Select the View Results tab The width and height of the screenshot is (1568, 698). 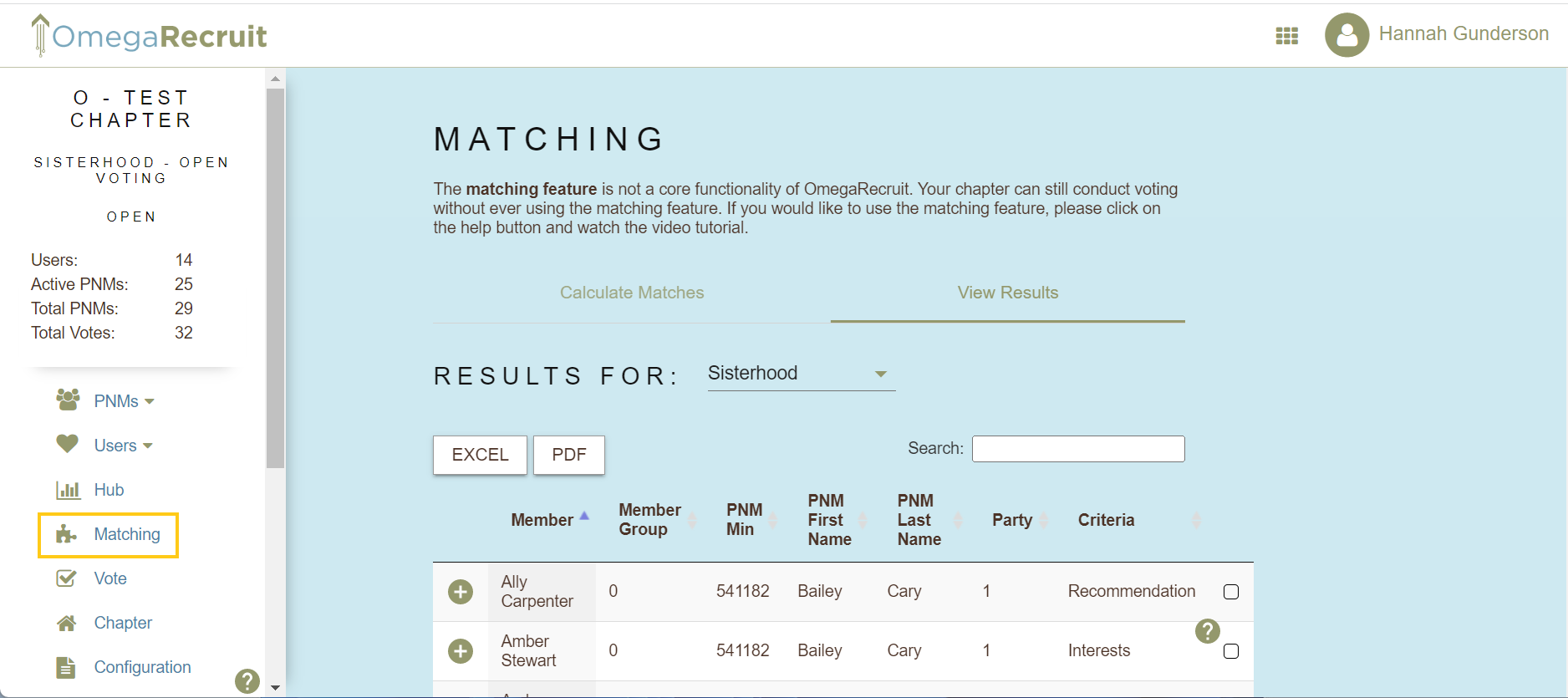(x=1007, y=293)
